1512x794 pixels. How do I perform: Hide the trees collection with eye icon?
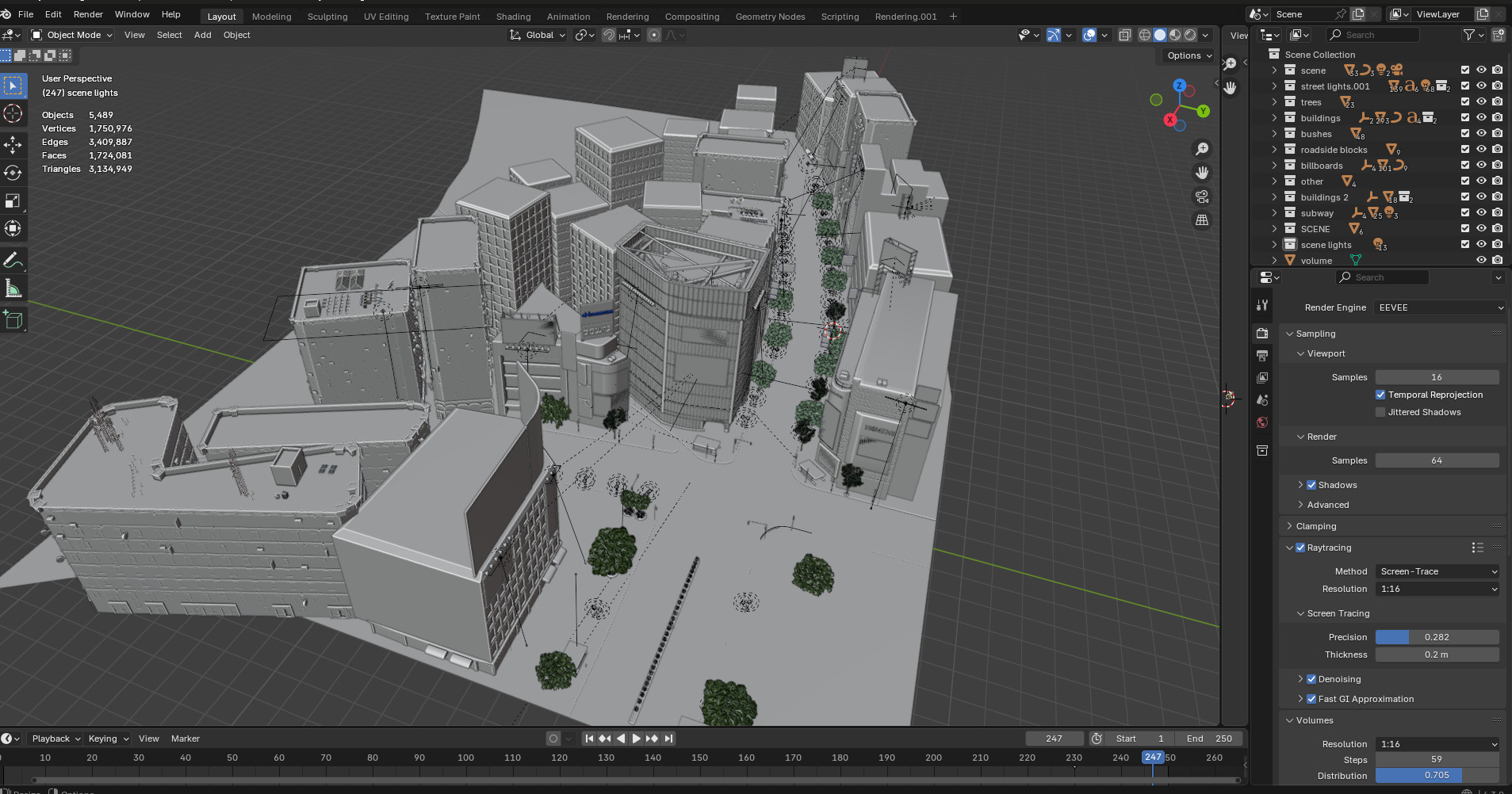pyautogui.click(x=1481, y=101)
